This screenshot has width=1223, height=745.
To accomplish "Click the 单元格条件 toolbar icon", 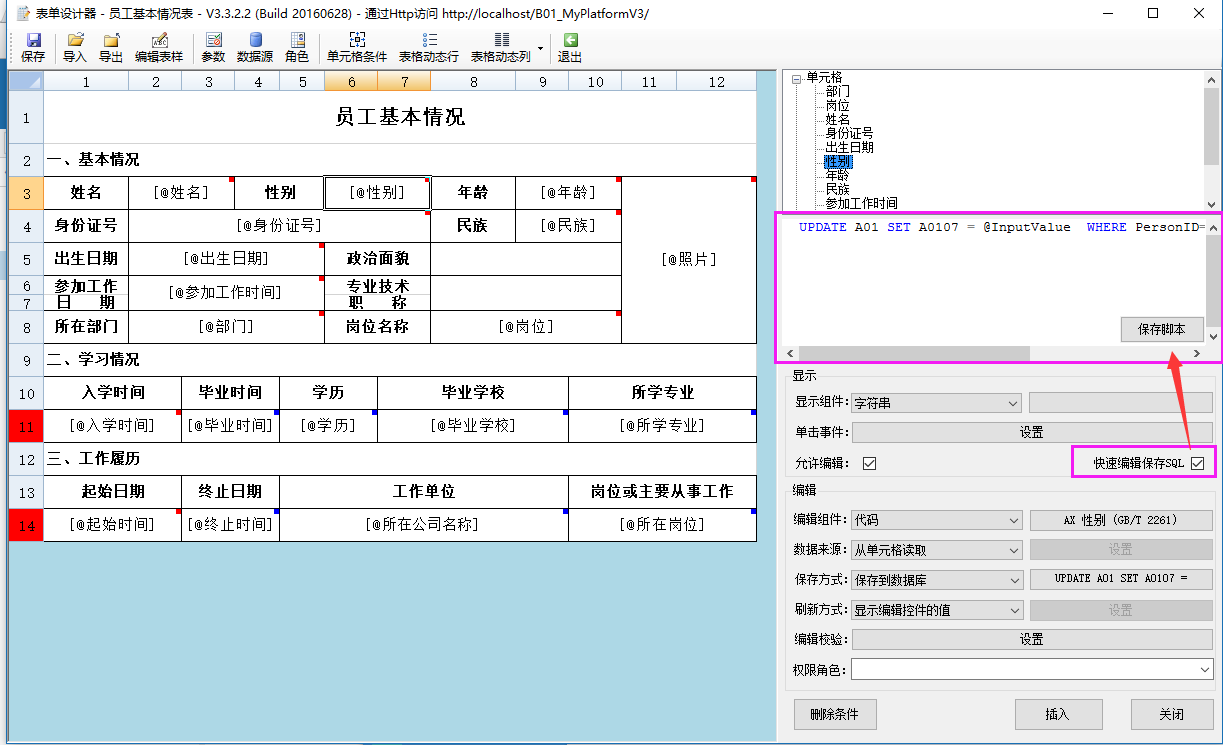I will (357, 47).
